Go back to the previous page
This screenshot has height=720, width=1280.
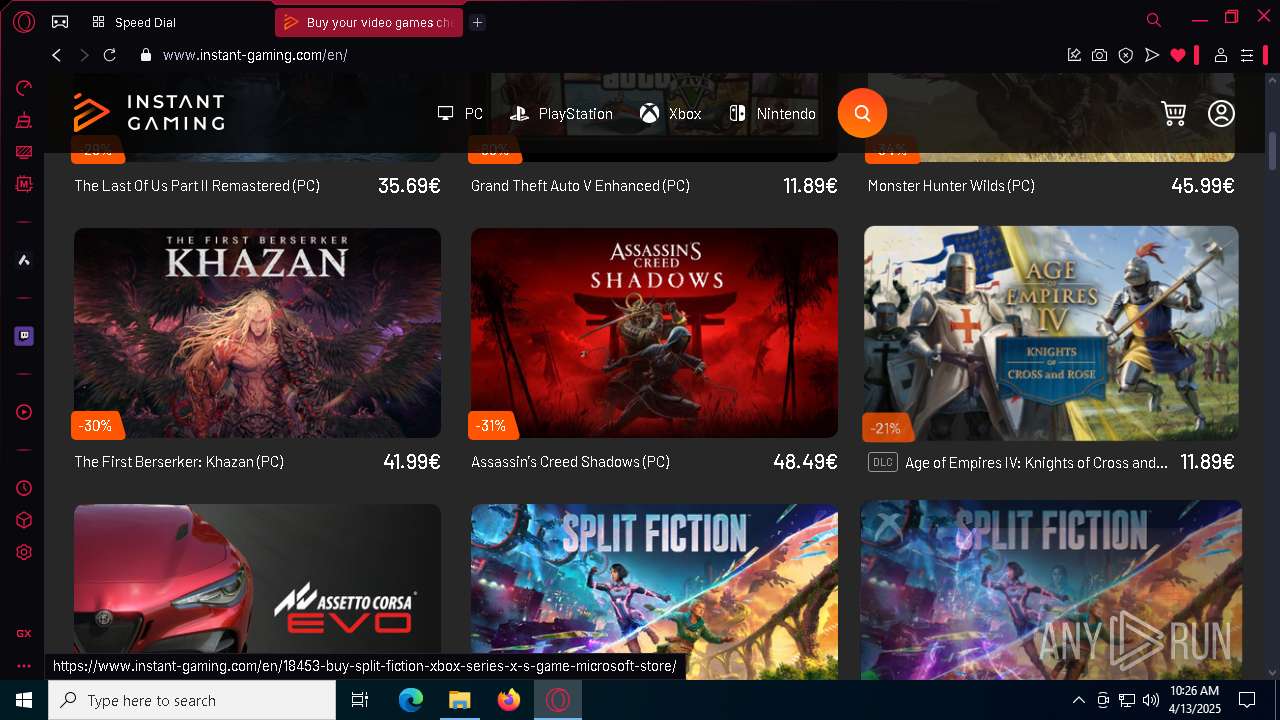[57, 55]
